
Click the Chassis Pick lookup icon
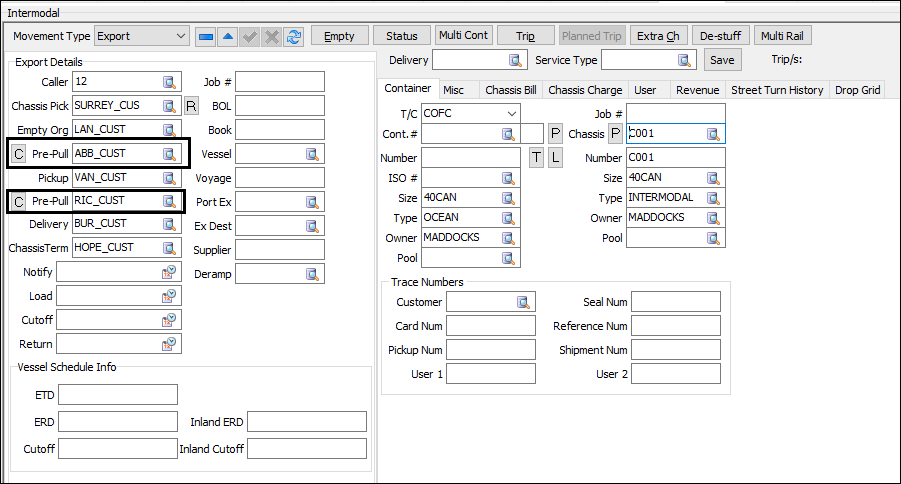(x=170, y=106)
